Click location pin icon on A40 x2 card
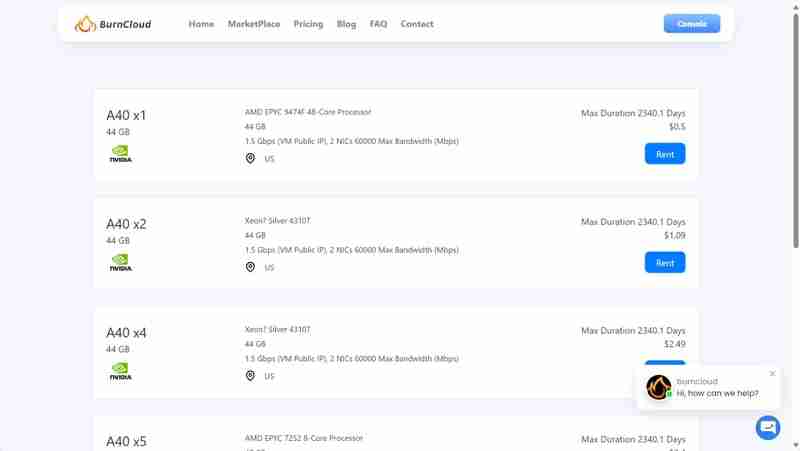The width and height of the screenshot is (800, 451). pyautogui.click(x=250, y=267)
